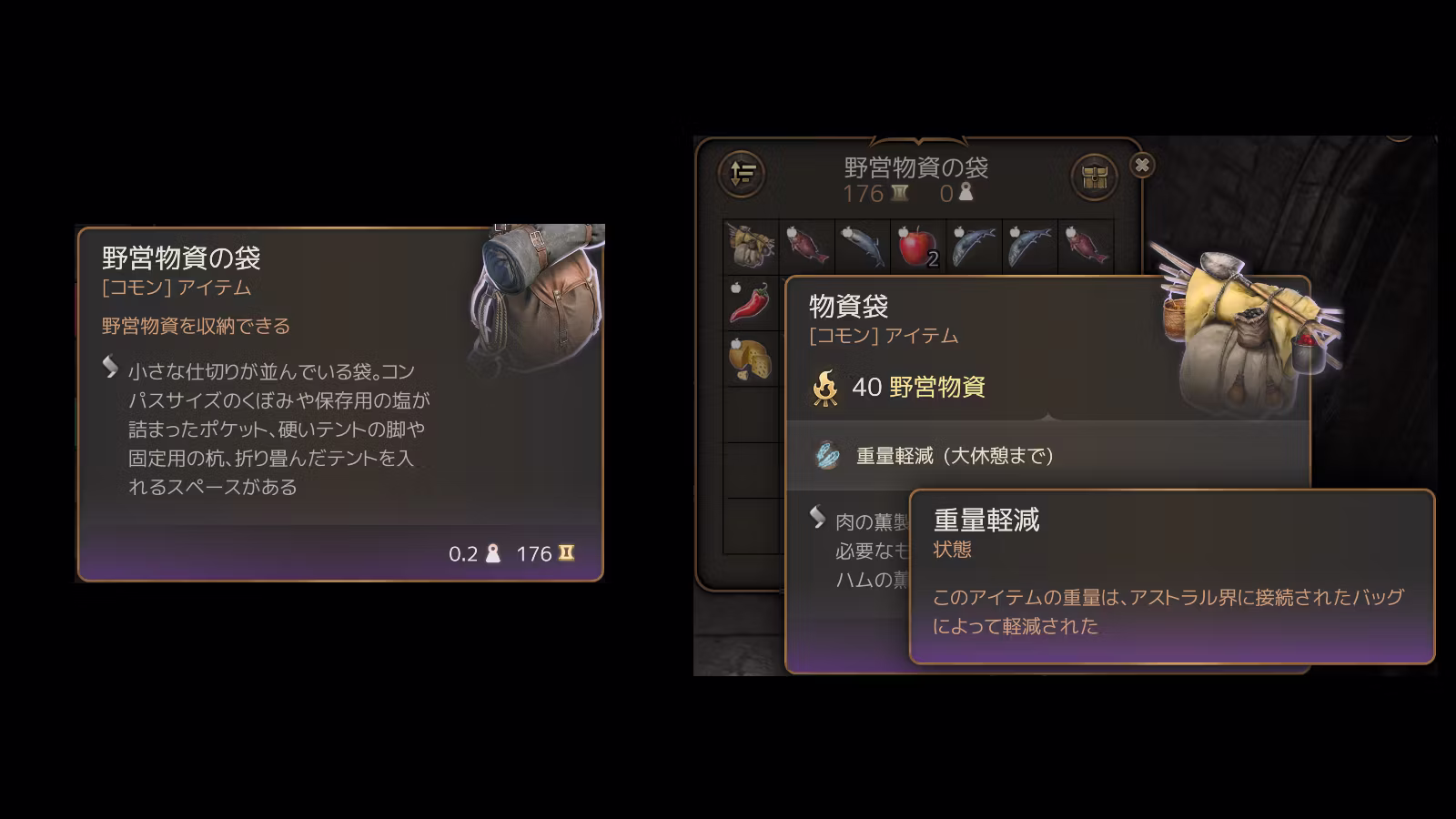Viewport: 1456px width, 819px height.
Task: Click the feather icon next to 重量軽減
Action: coord(827,455)
